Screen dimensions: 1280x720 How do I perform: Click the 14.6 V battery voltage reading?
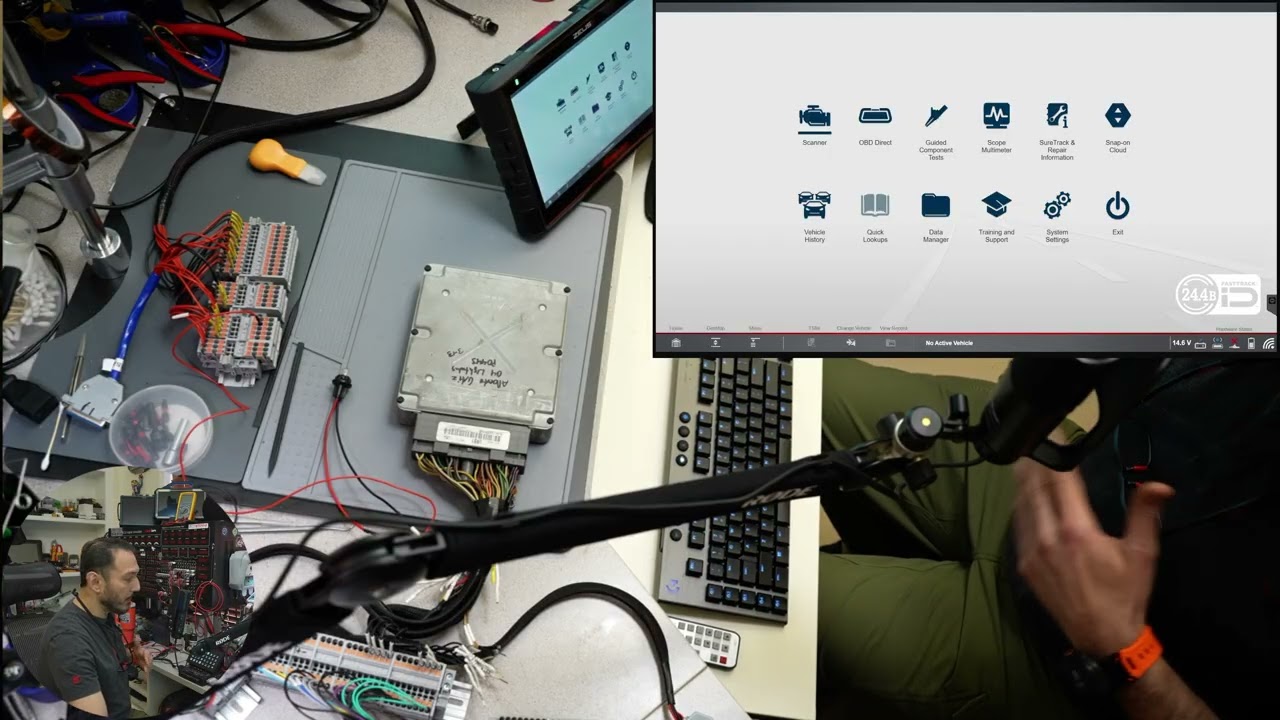(x=1181, y=343)
